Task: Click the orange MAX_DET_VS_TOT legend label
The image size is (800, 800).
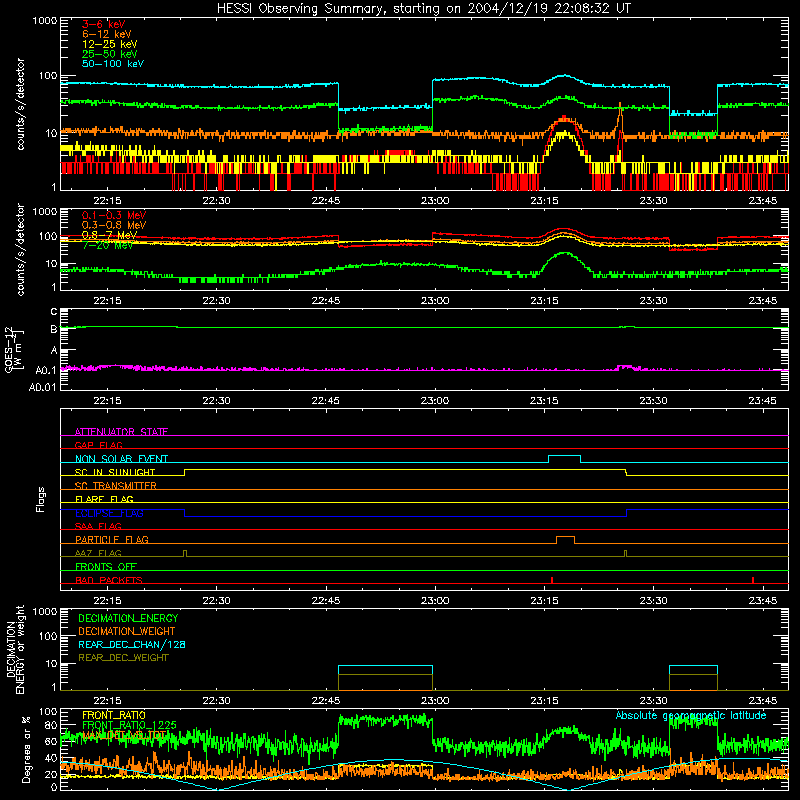Action: pyautogui.click(x=124, y=735)
